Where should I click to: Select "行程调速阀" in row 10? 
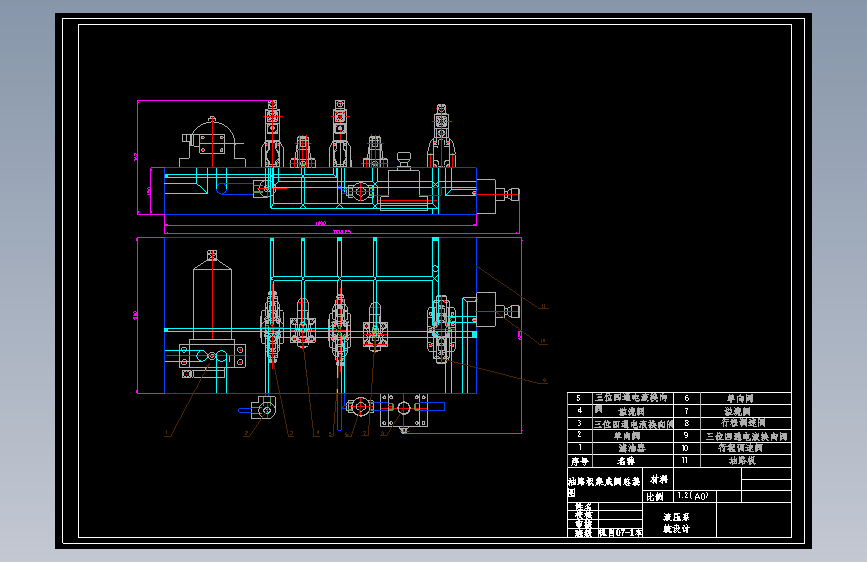tap(740, 448)
